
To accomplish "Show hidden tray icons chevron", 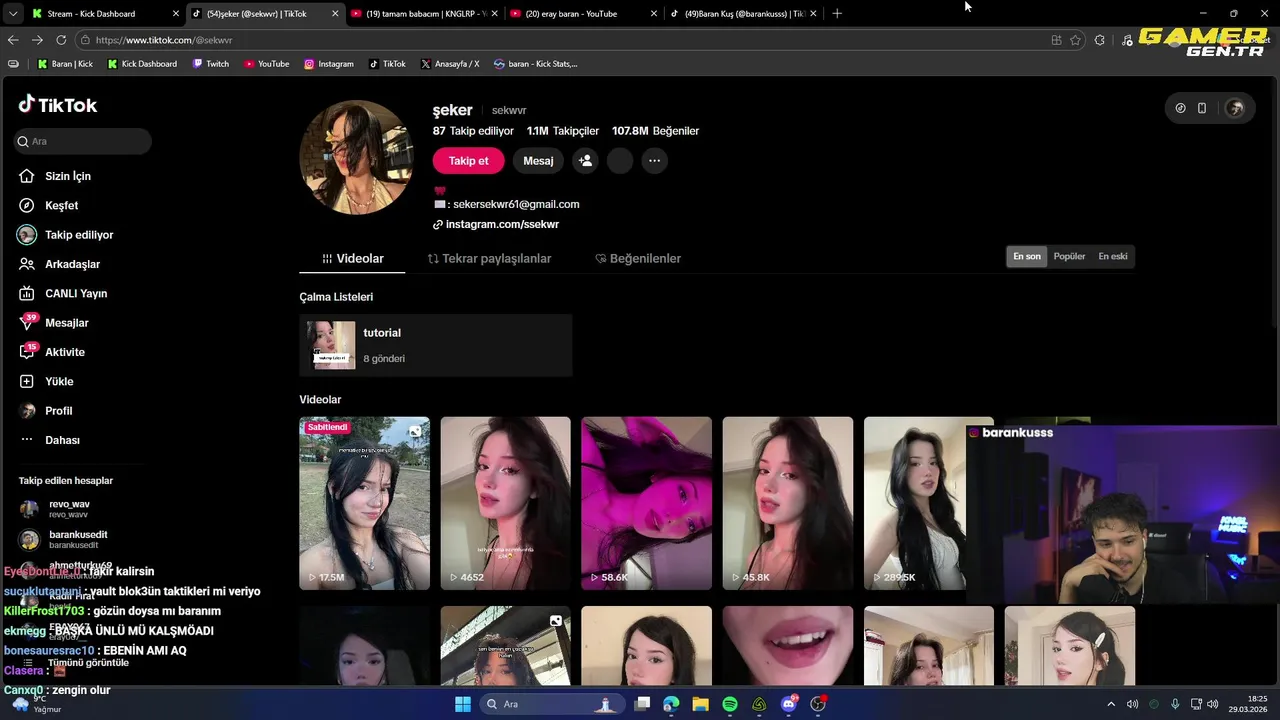I will click(1111, 704).
